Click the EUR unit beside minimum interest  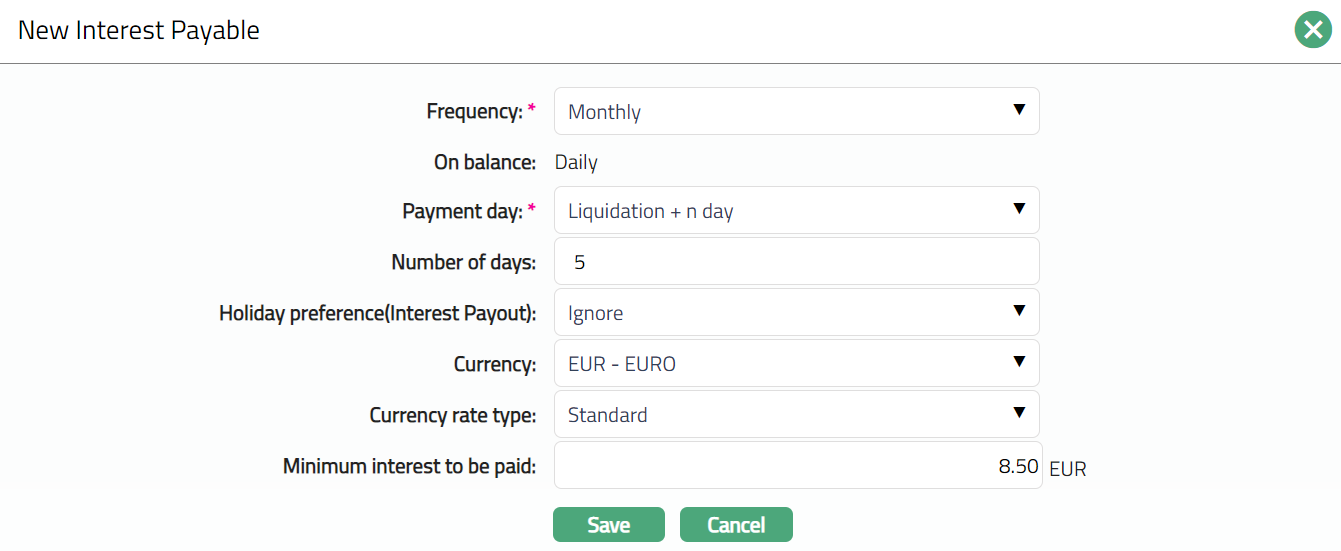tap(1068, 469)
